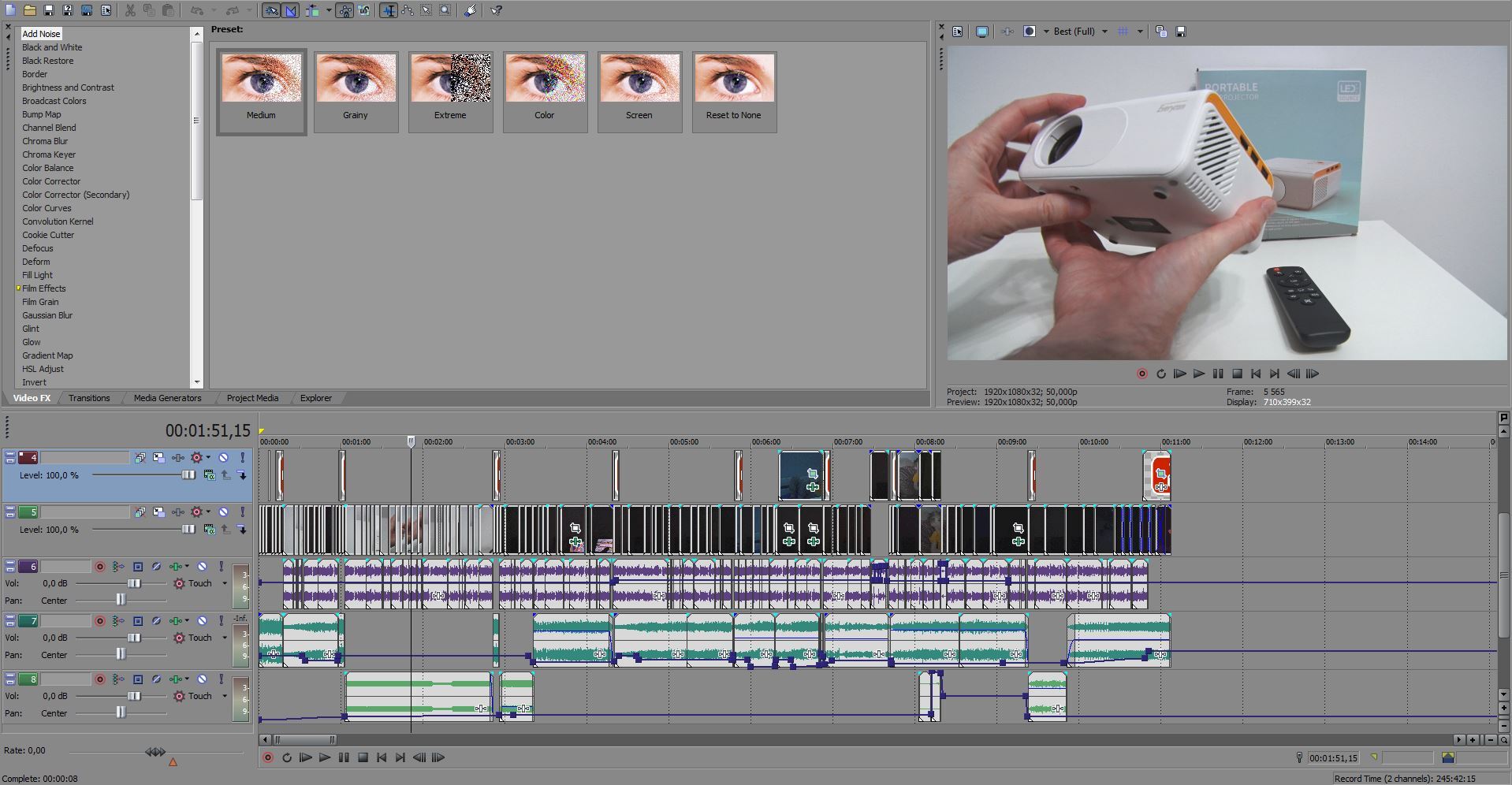Switch to the Project Media tab
This screenshot has height=785, width=1512.
(x=252, y=398)
